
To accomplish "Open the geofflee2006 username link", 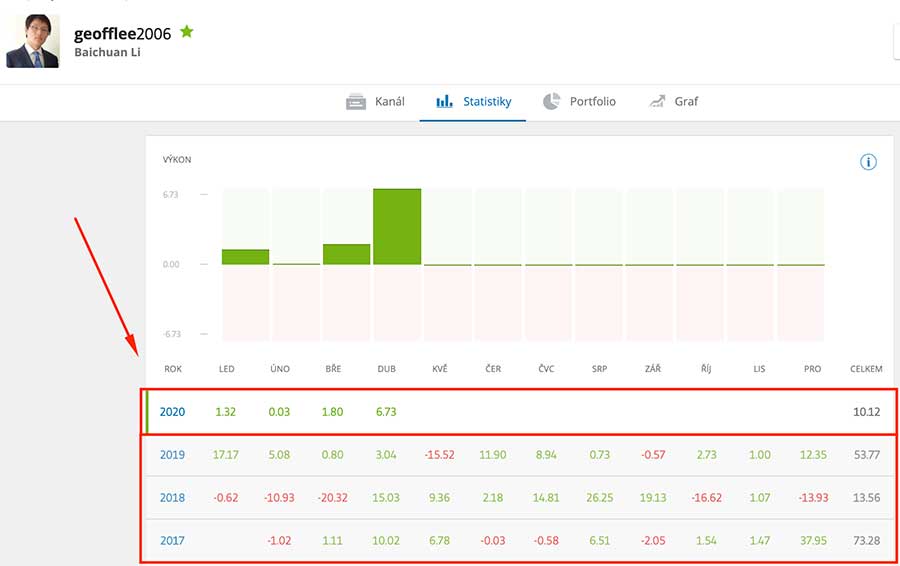I will (122, 33).
